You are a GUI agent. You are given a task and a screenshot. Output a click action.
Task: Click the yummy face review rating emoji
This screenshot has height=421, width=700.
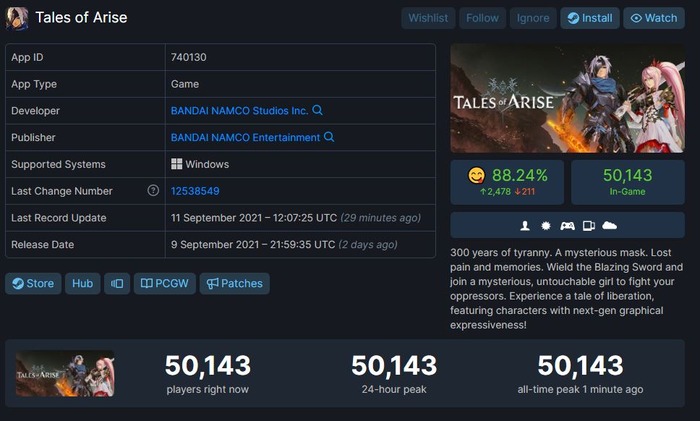pyautogui.click(x=476, y=175)
